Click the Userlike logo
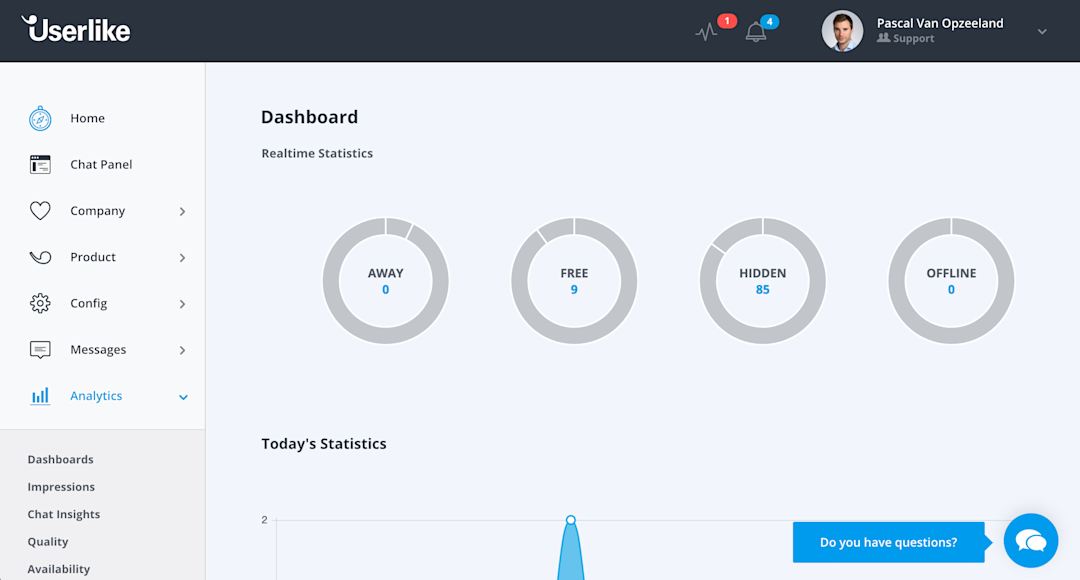 (76, 30)
